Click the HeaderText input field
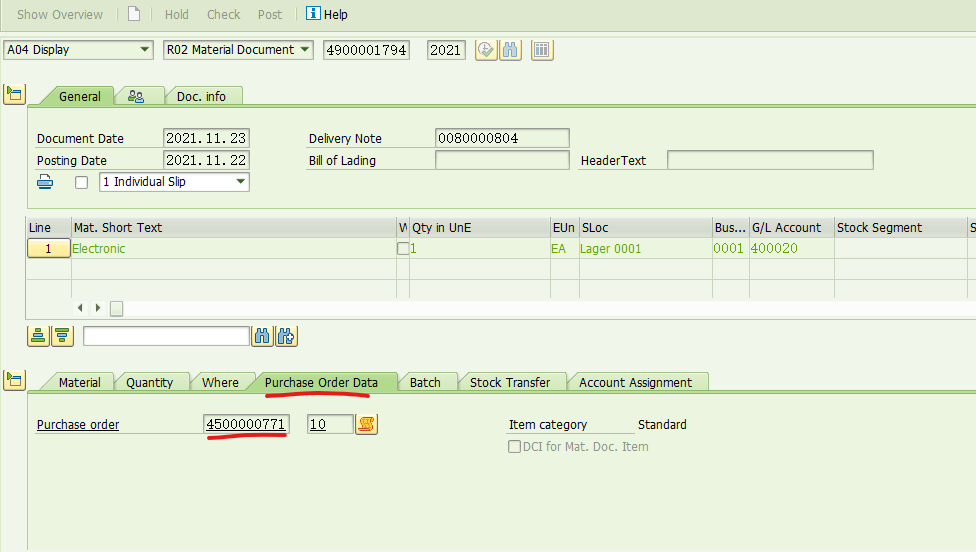 770,160
